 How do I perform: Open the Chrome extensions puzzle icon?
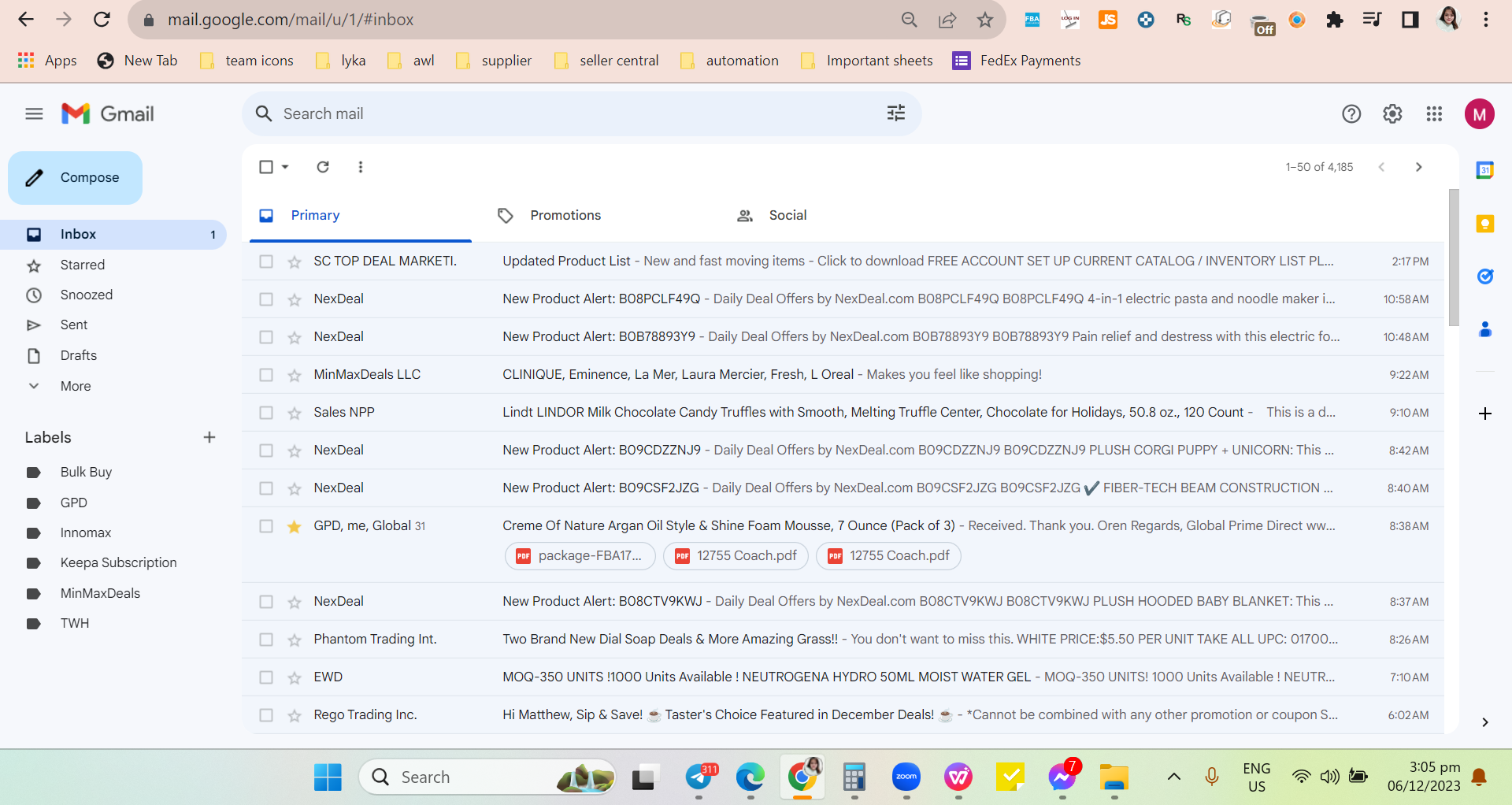coord(1335,20)
